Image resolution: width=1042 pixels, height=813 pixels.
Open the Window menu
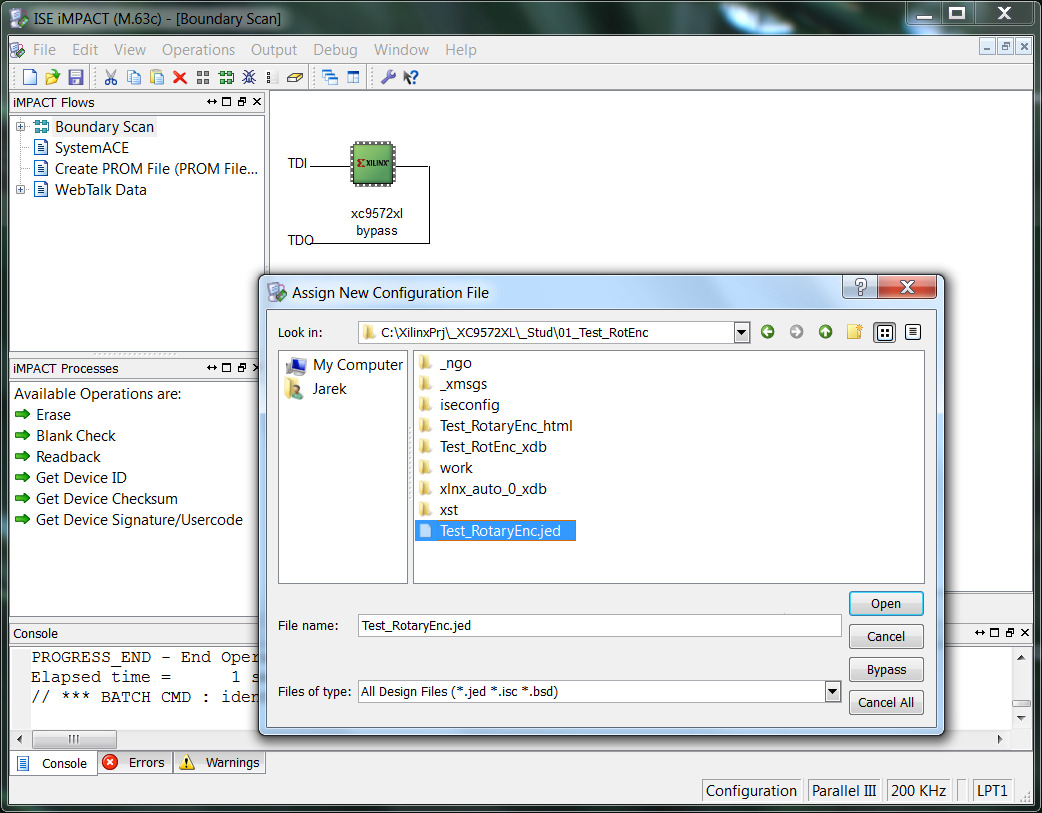point(401,50)
